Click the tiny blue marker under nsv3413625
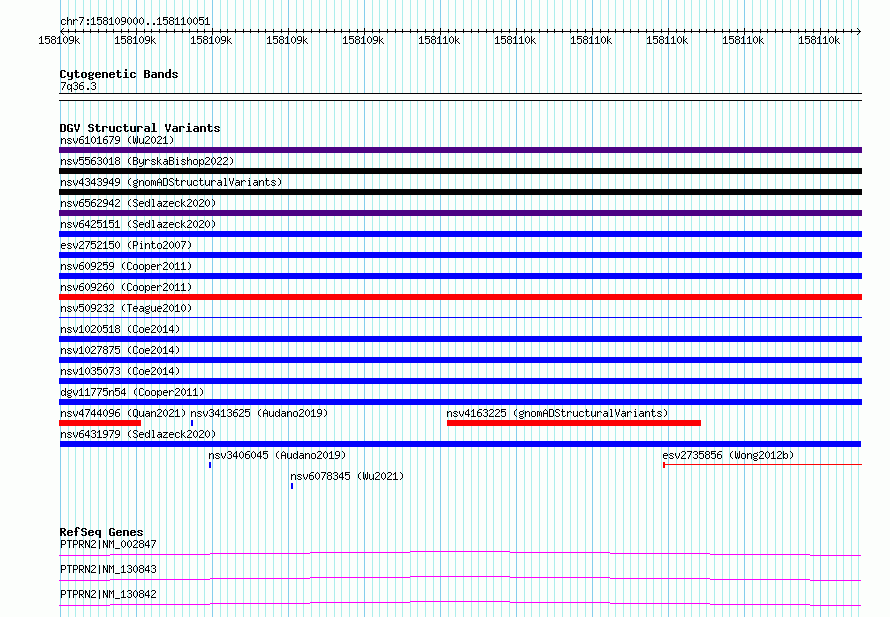 192,423
